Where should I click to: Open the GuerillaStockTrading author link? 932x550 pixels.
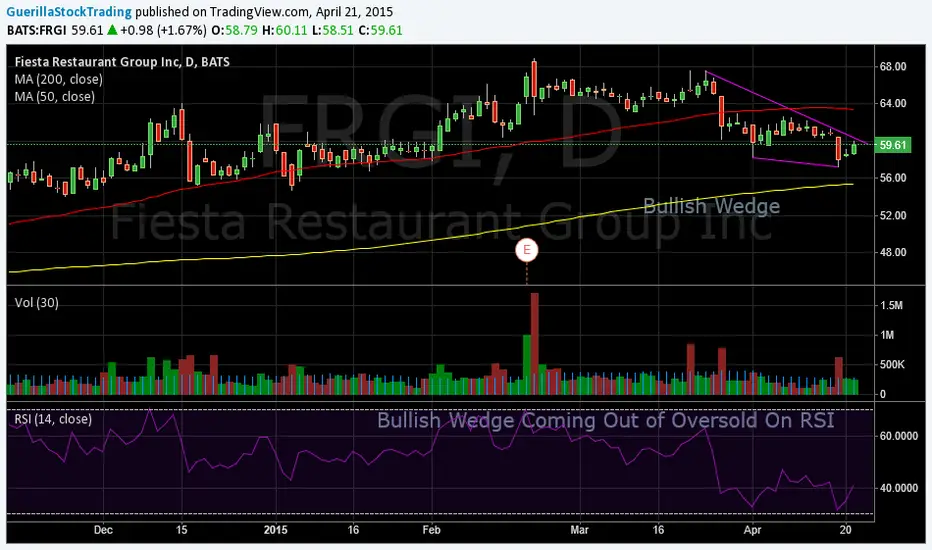tap(69, 12)
